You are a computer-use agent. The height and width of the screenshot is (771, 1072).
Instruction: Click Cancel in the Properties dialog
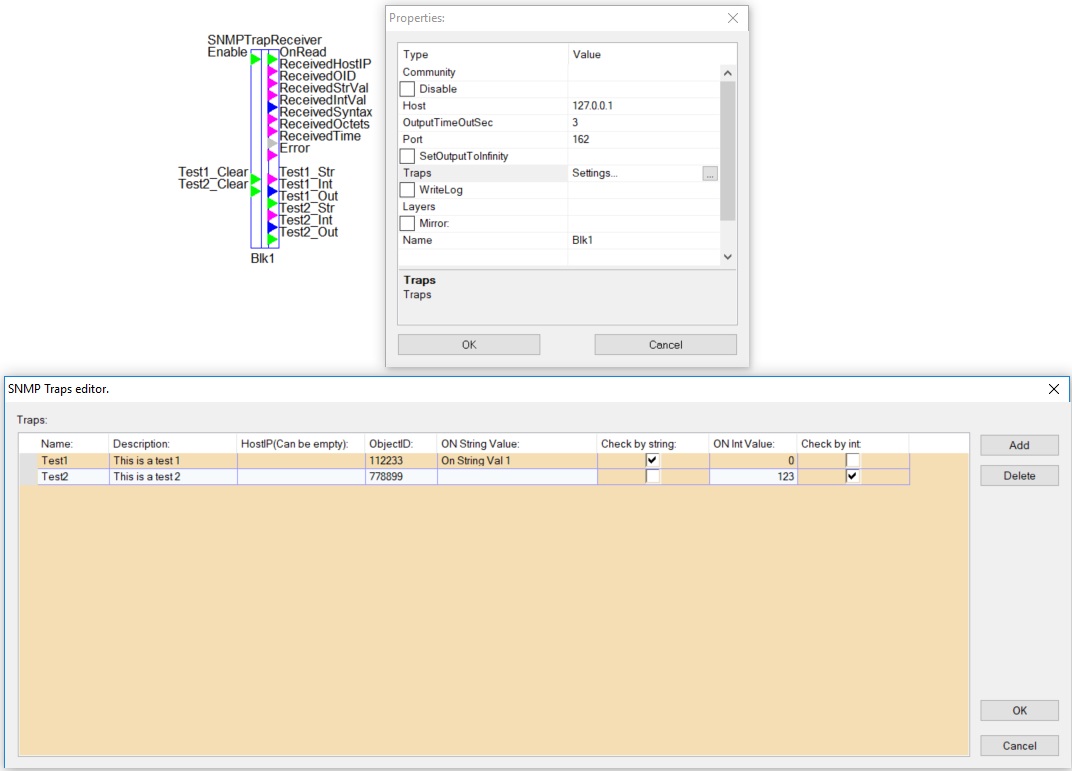665,344
